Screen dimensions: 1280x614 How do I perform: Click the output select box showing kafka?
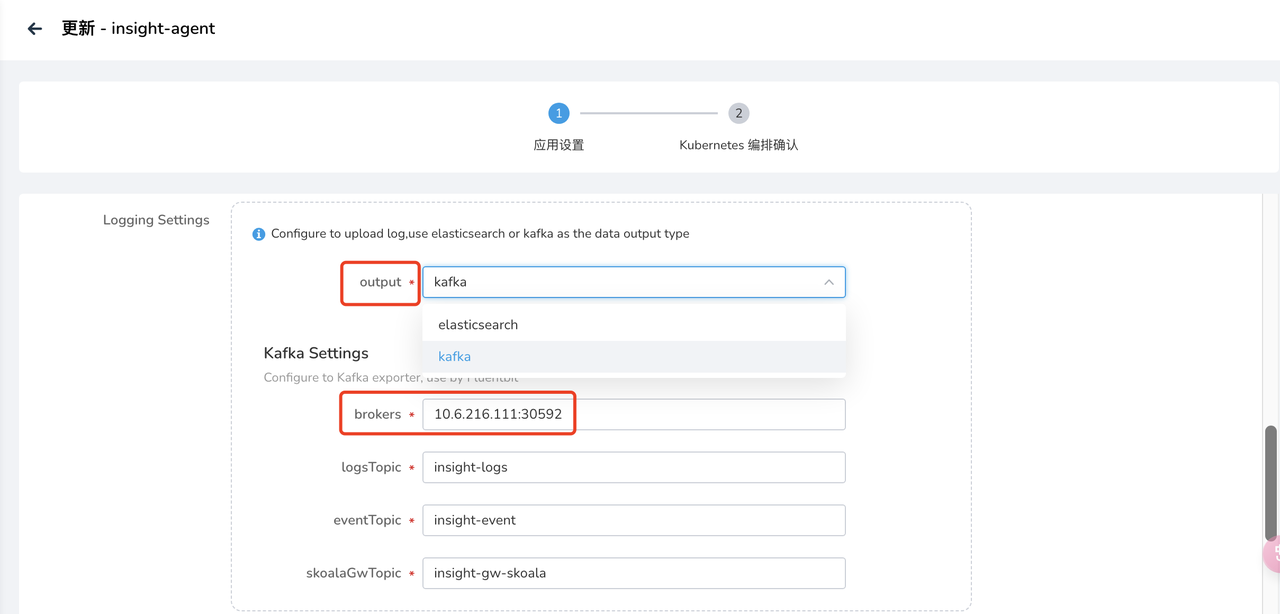click(x=620, y=282)
